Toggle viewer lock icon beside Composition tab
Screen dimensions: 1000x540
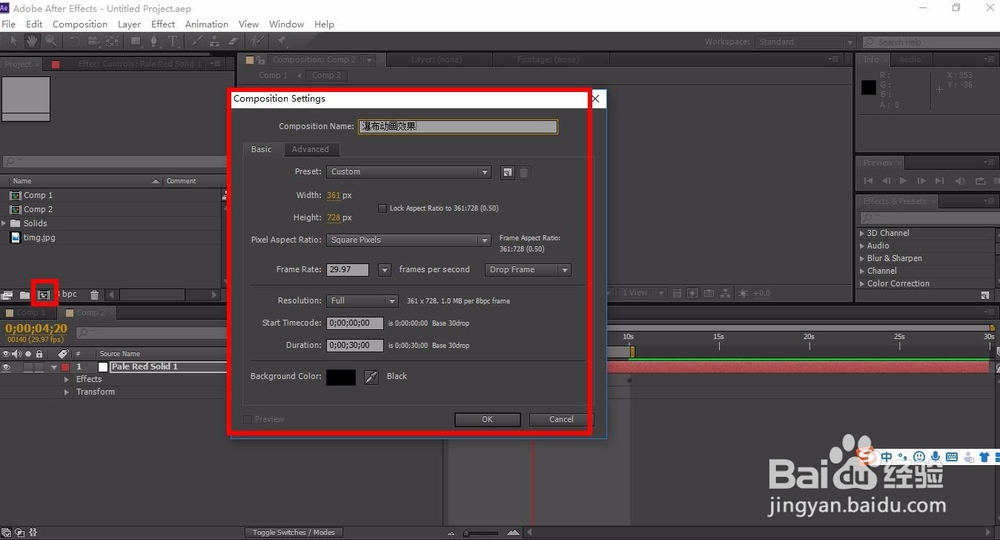click(260, 60)
